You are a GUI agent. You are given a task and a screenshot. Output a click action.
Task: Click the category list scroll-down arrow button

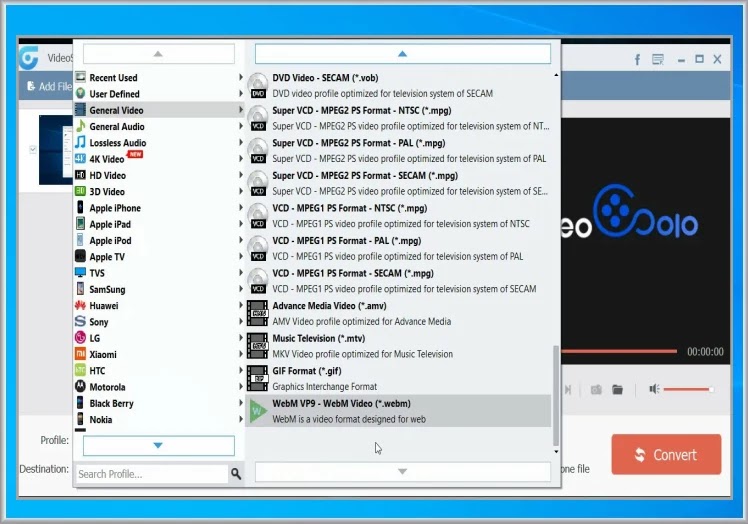tap(159, 445)
